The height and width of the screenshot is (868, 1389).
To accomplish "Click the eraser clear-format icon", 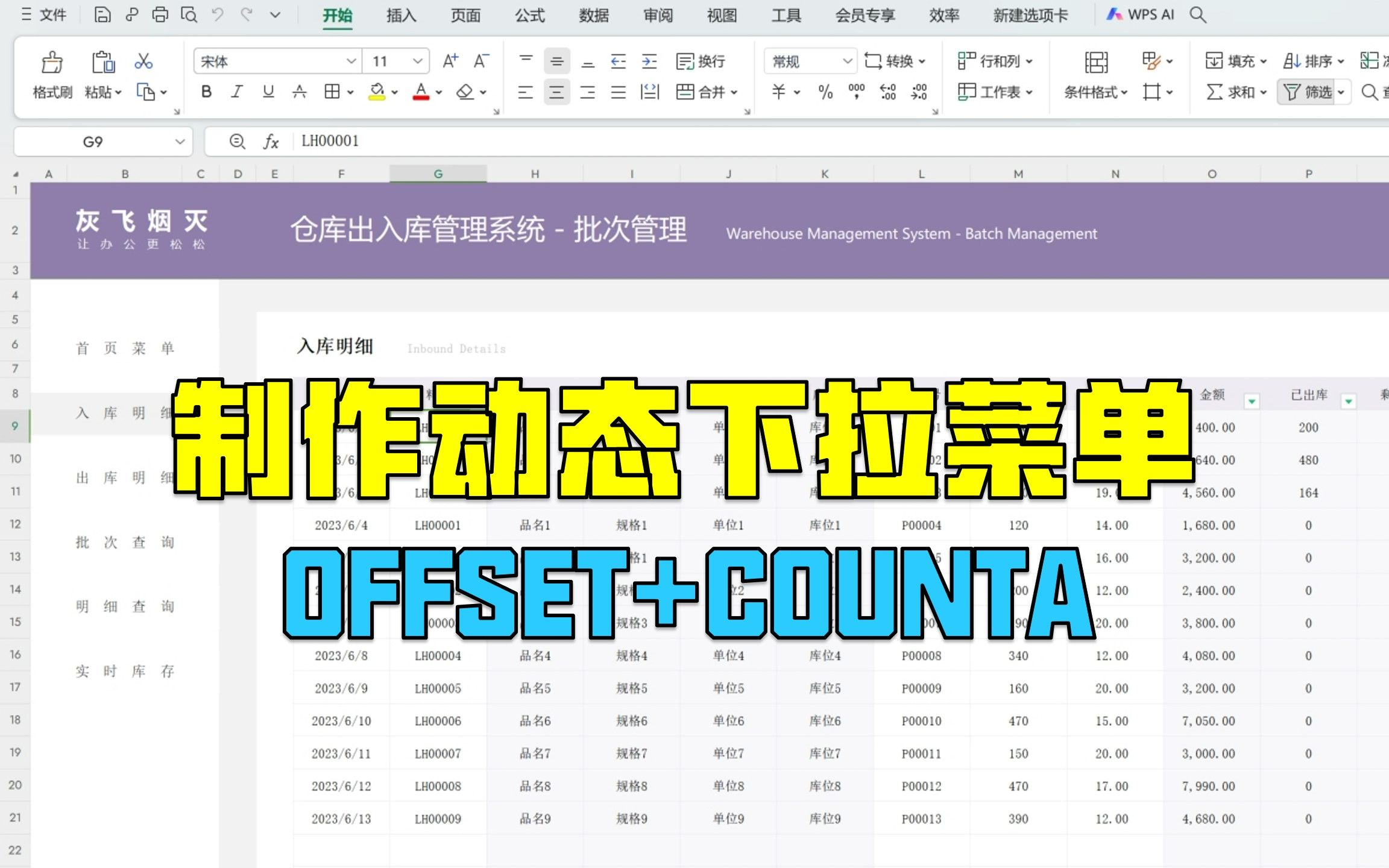I will pyautogui.click(x=465, y=92).
